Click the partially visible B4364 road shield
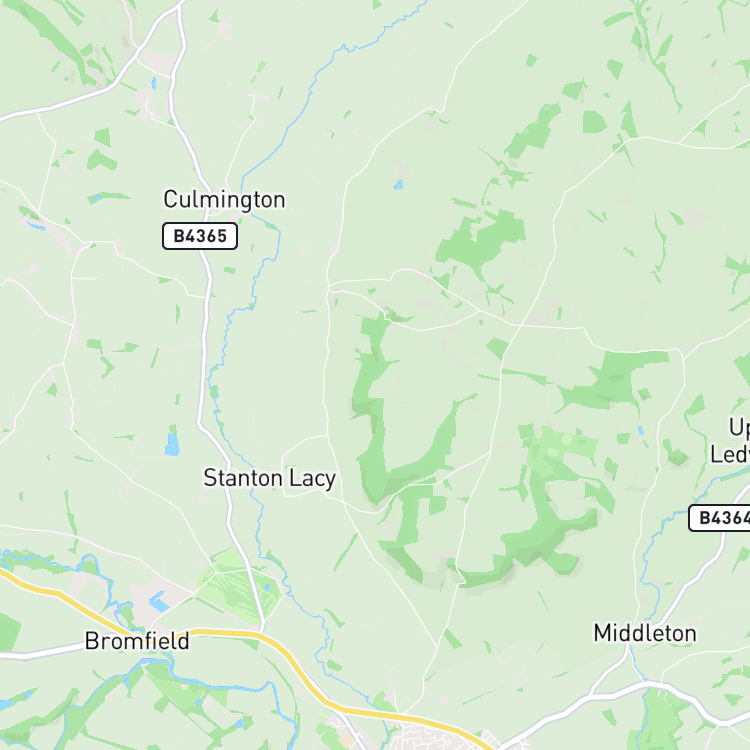The width and height of the screenshot is (750, 750). point(719,518)
